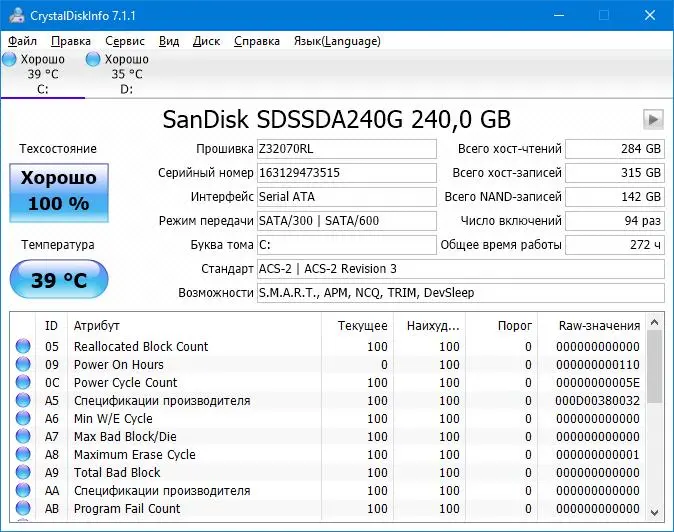Click total host writes value 315 GB
The width and height of the screenshot is (674, 532).
[615, 173]
